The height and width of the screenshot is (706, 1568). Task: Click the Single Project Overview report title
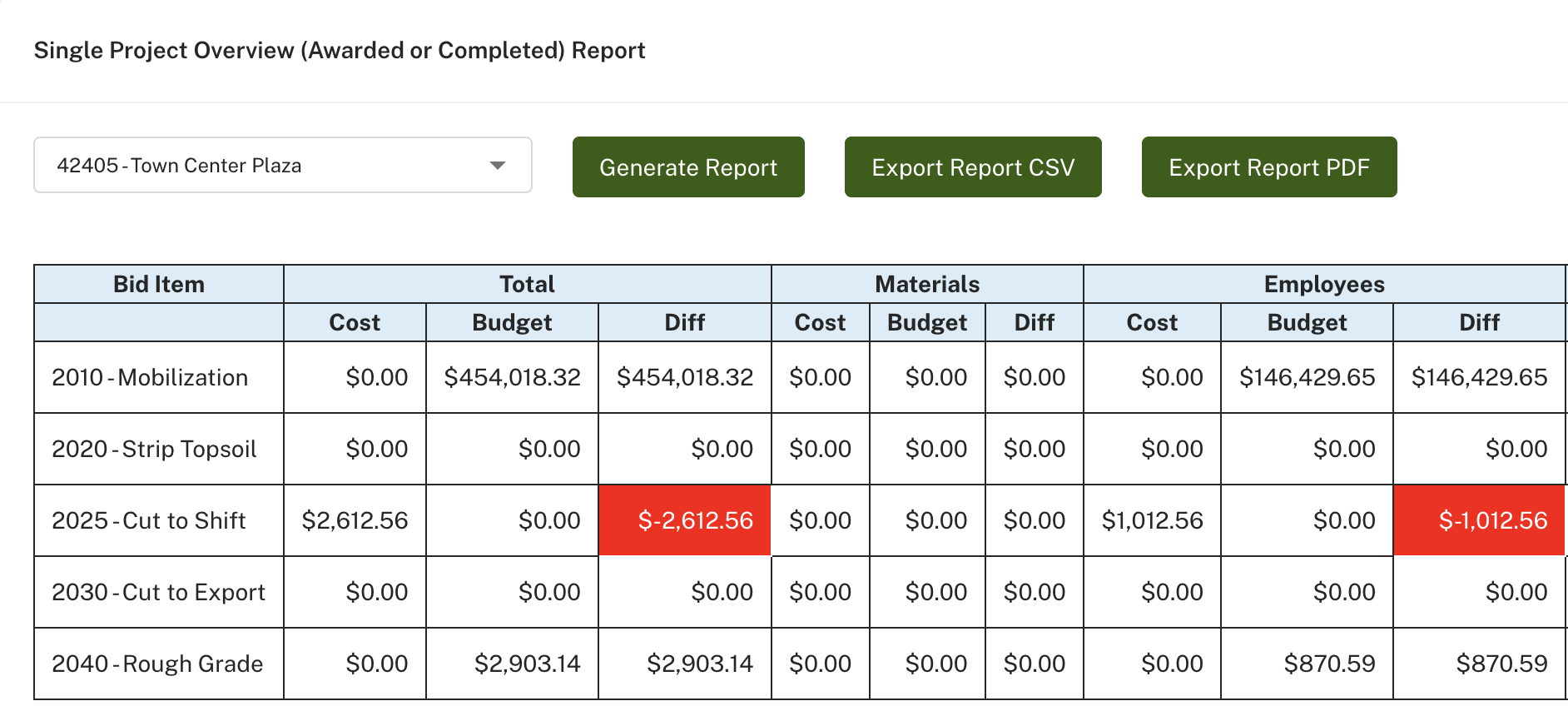[340, 51]
